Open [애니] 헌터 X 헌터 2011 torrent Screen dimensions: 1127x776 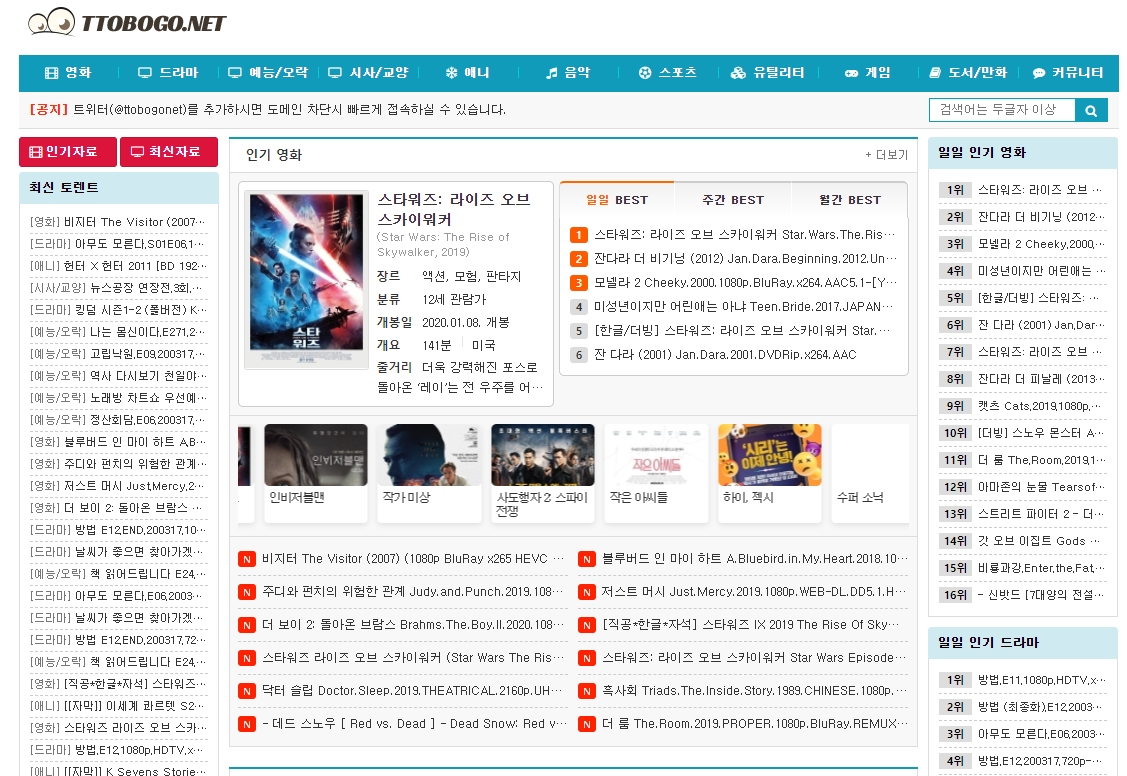[x=119, y=266]
